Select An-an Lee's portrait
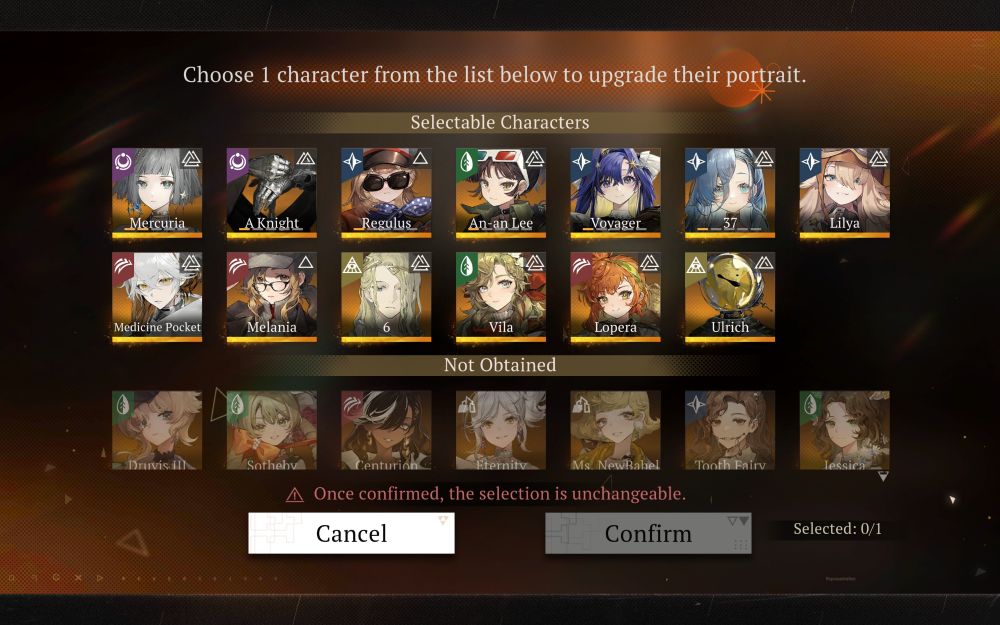Image resolution: width=1000 pixels, height=625 pixels. click(501, 193)
